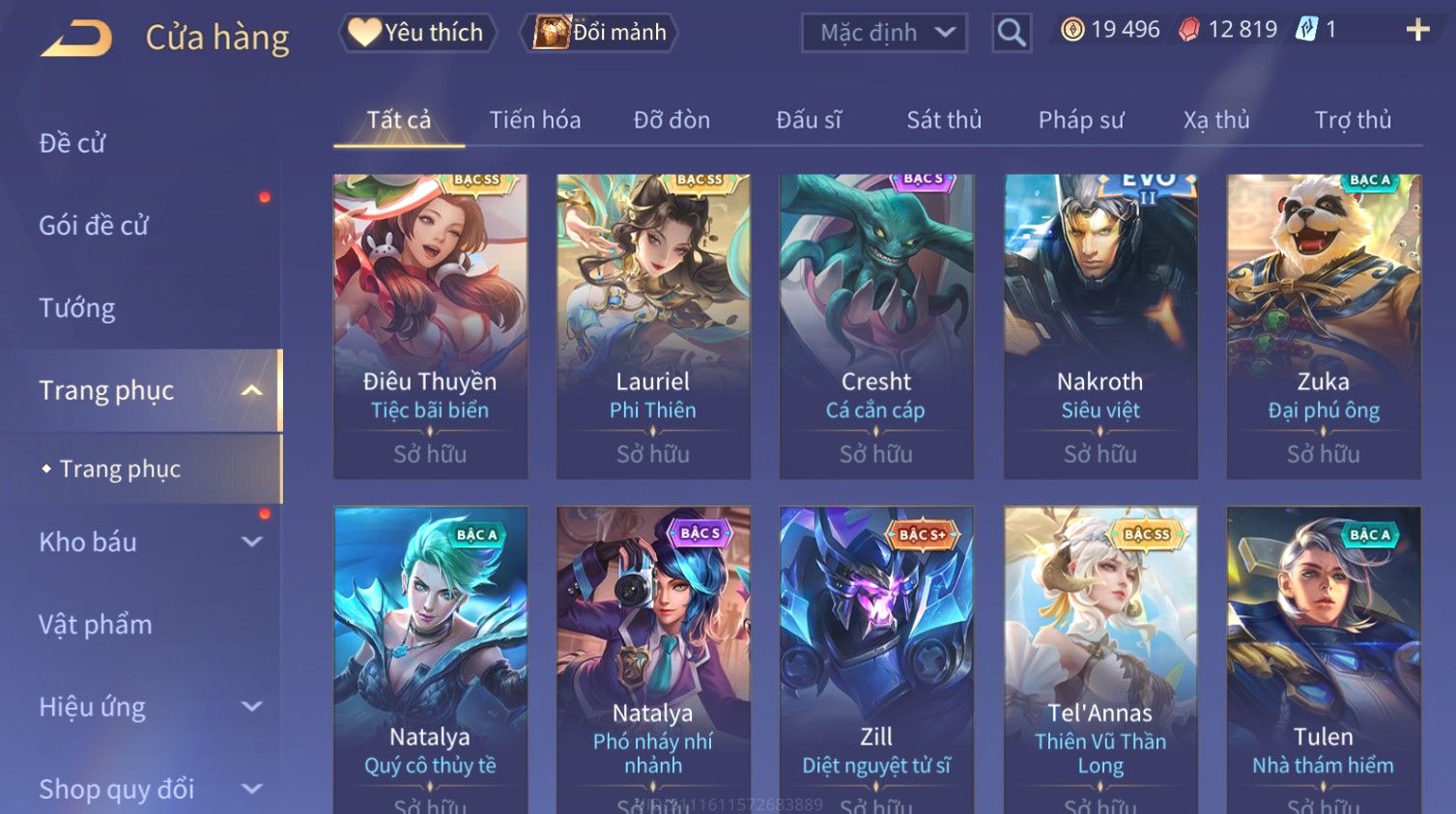The width and height of the screenshot is (1456, 814).
Task: Select the Trang phục sub-item
Action: (x=120, y=468)
